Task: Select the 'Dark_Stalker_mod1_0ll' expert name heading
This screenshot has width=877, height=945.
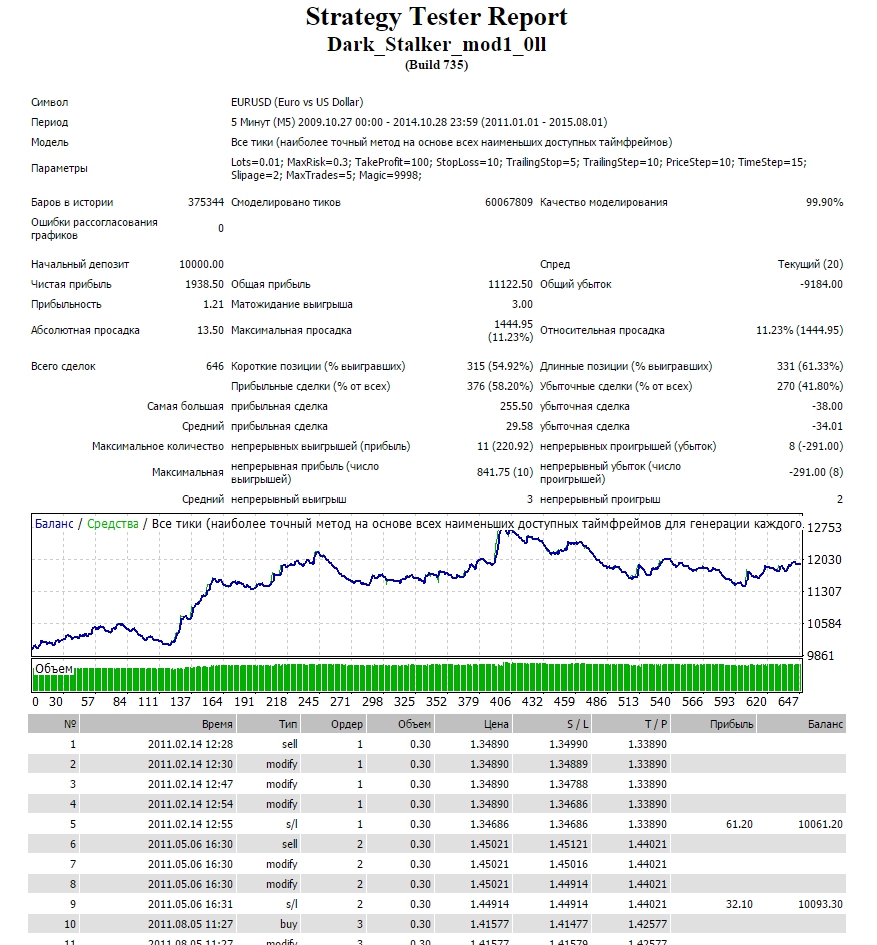Action: point(436,45)
